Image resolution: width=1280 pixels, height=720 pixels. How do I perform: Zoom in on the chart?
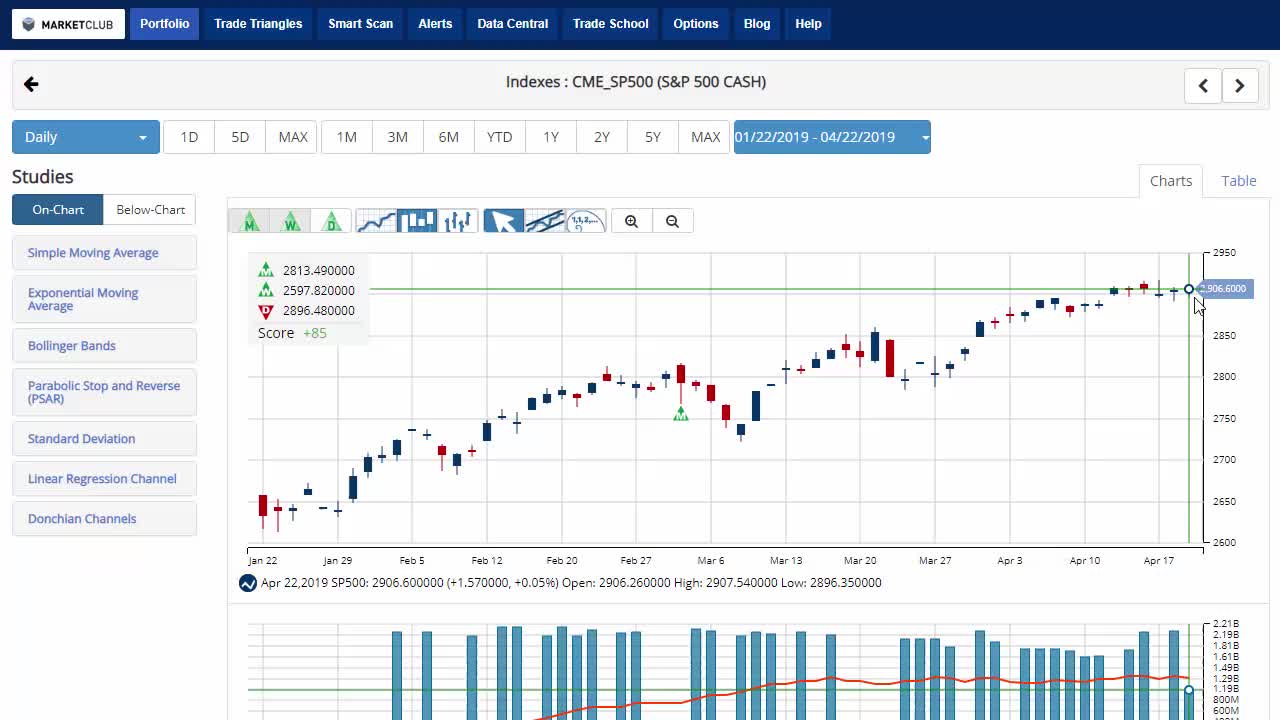coord(631,221)
